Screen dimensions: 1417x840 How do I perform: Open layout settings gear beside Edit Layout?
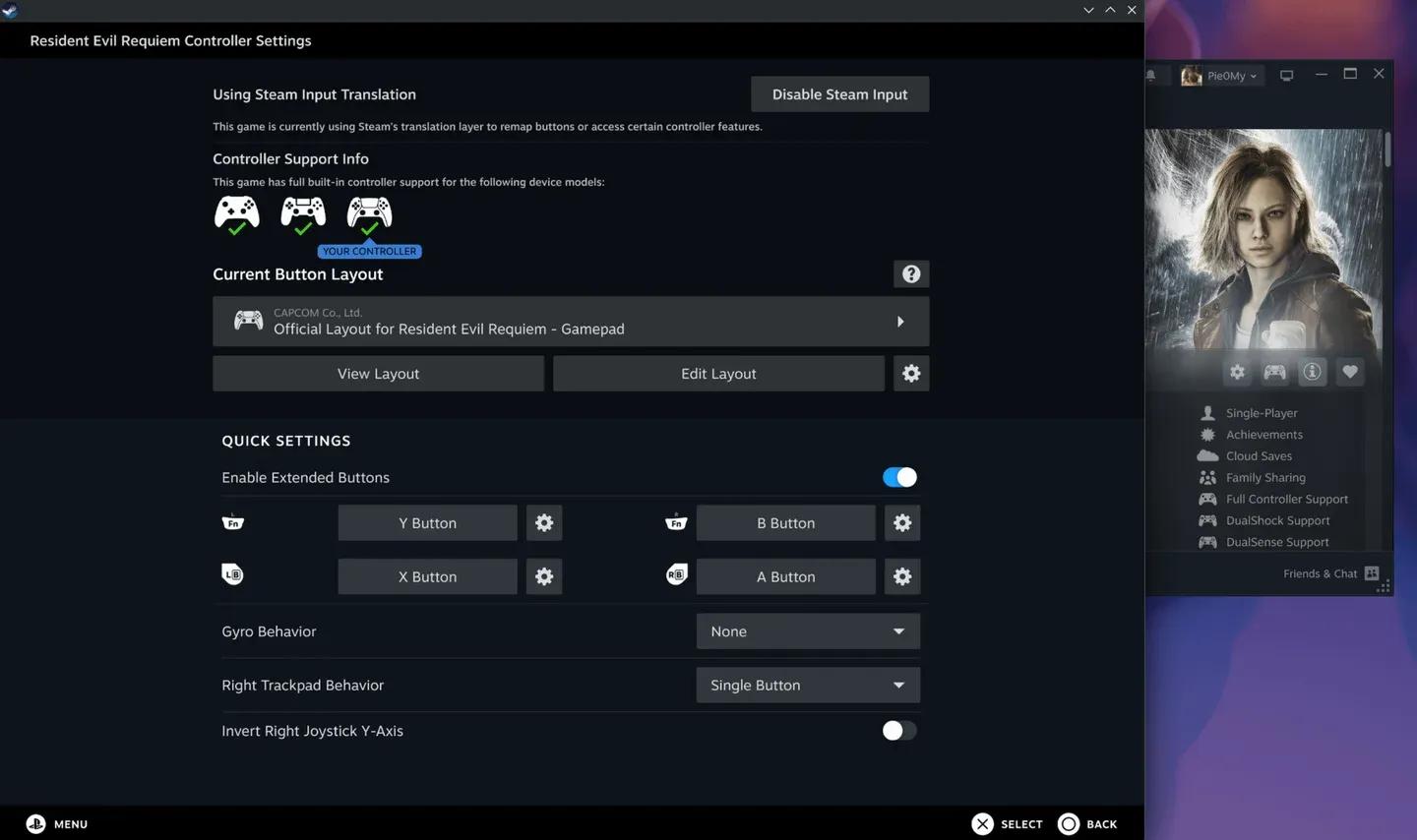tap(911, 374)
